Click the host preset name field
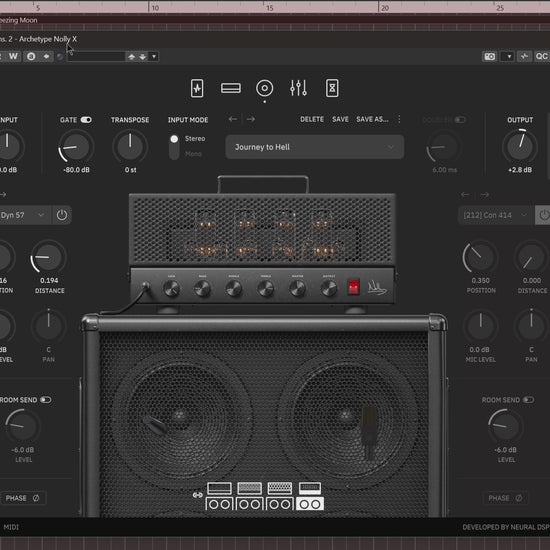Screen dimensions: 550x550 [x=96, y=57]
